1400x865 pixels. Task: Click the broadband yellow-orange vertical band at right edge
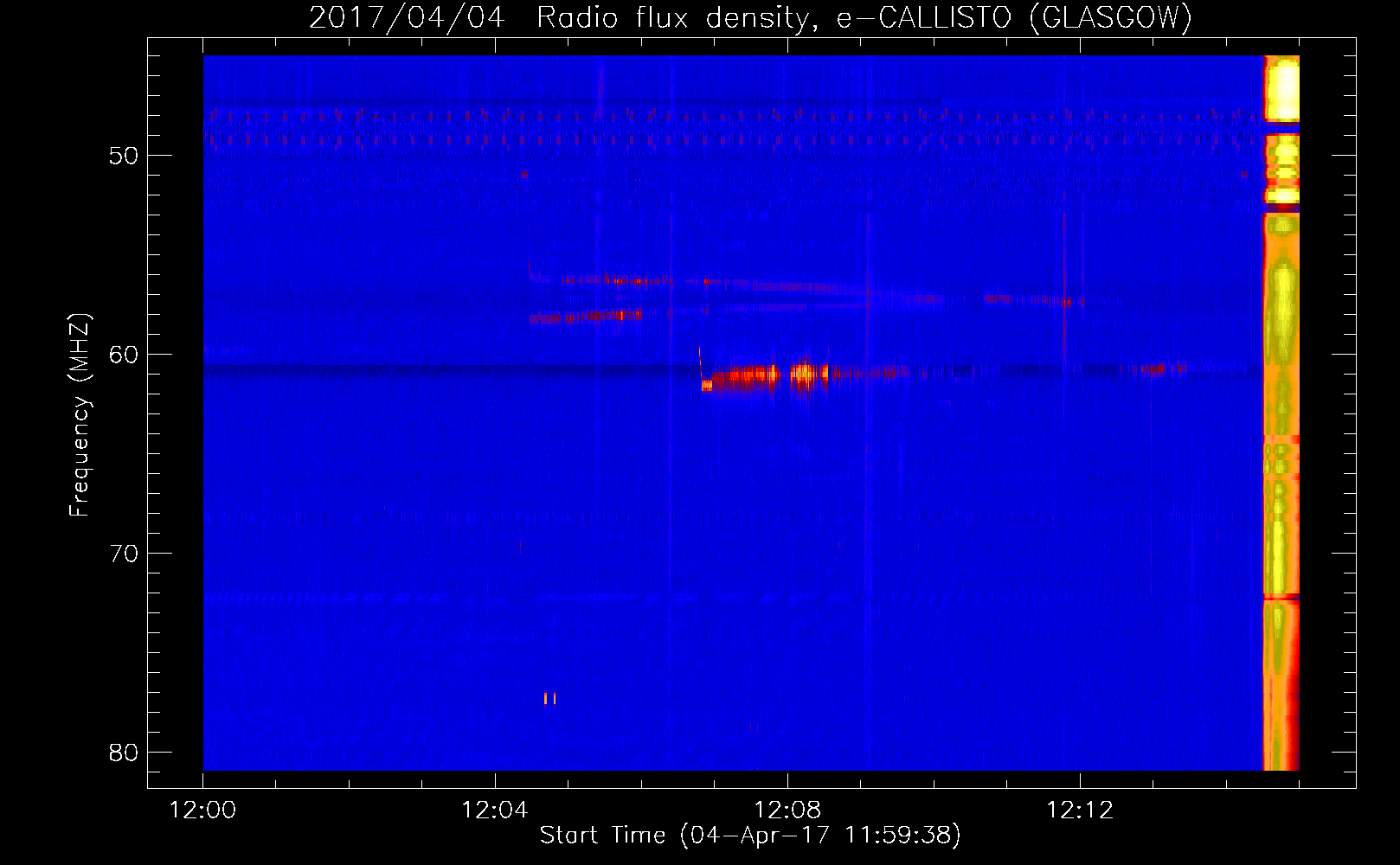tap(1281, 413)
